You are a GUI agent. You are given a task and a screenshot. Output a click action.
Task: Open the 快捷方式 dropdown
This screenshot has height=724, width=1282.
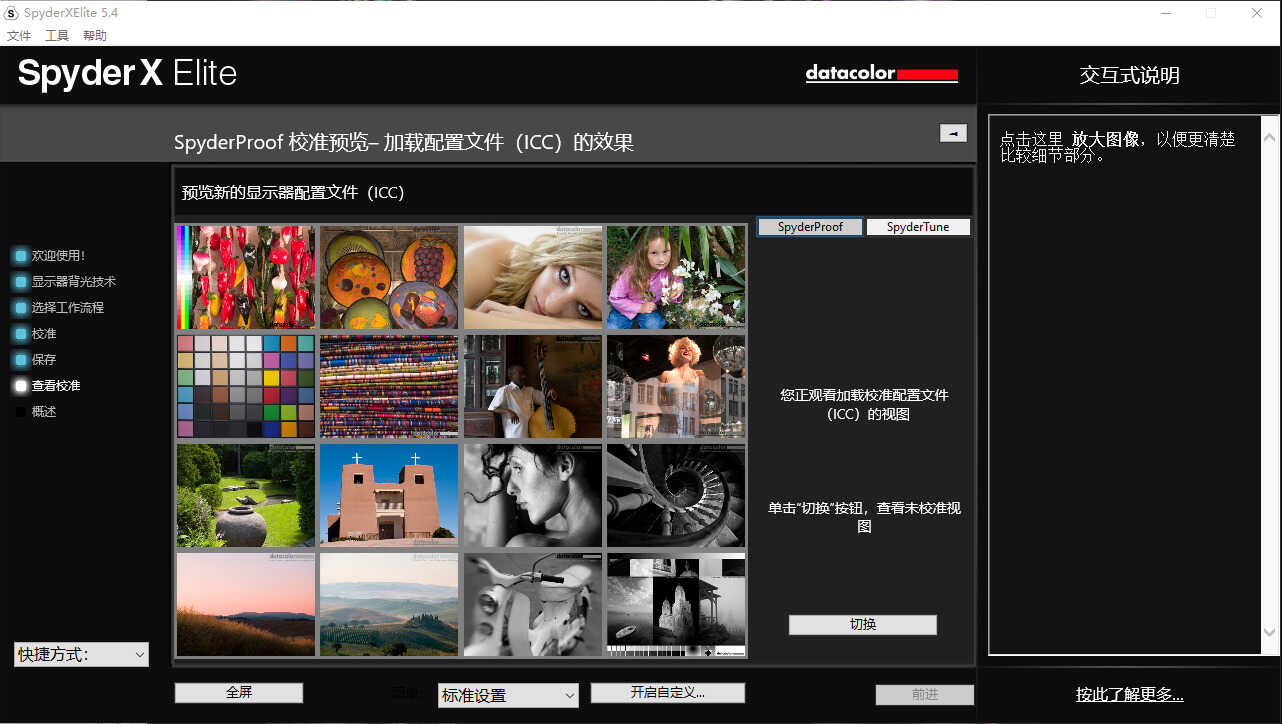tap(81, 655)
